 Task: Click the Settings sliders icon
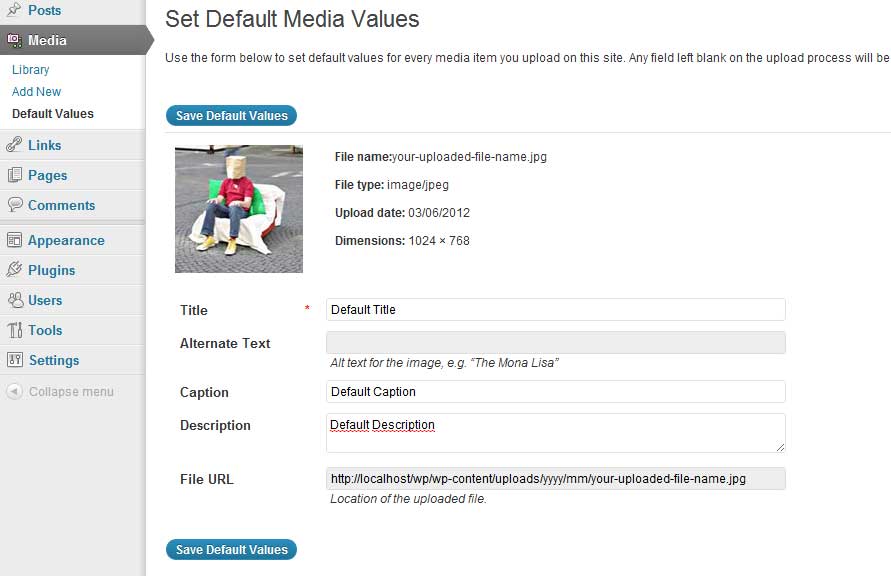click(15, 360)
